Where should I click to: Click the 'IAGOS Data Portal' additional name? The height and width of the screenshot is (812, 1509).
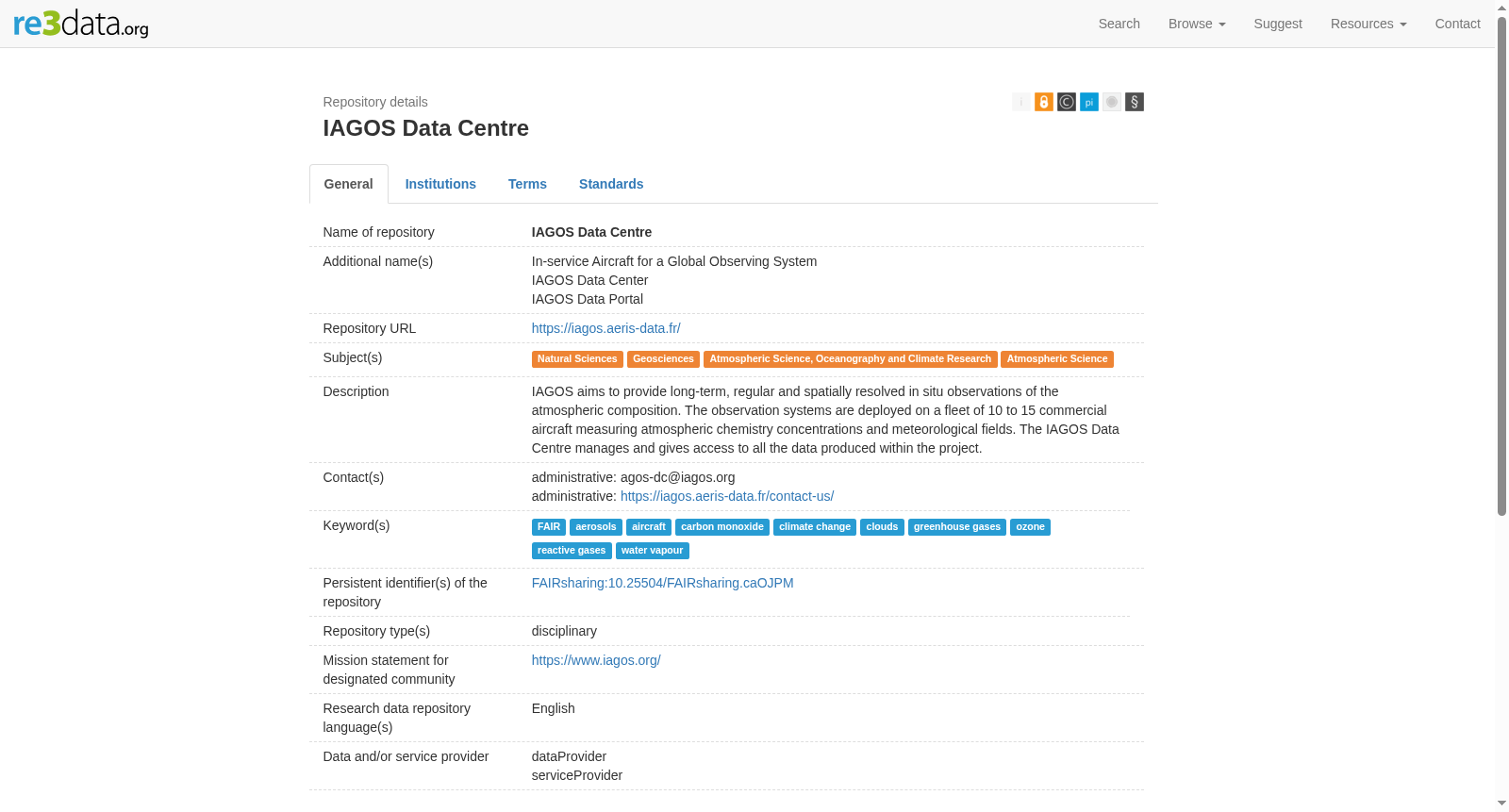pyautogui.click(x=588, y=299)
